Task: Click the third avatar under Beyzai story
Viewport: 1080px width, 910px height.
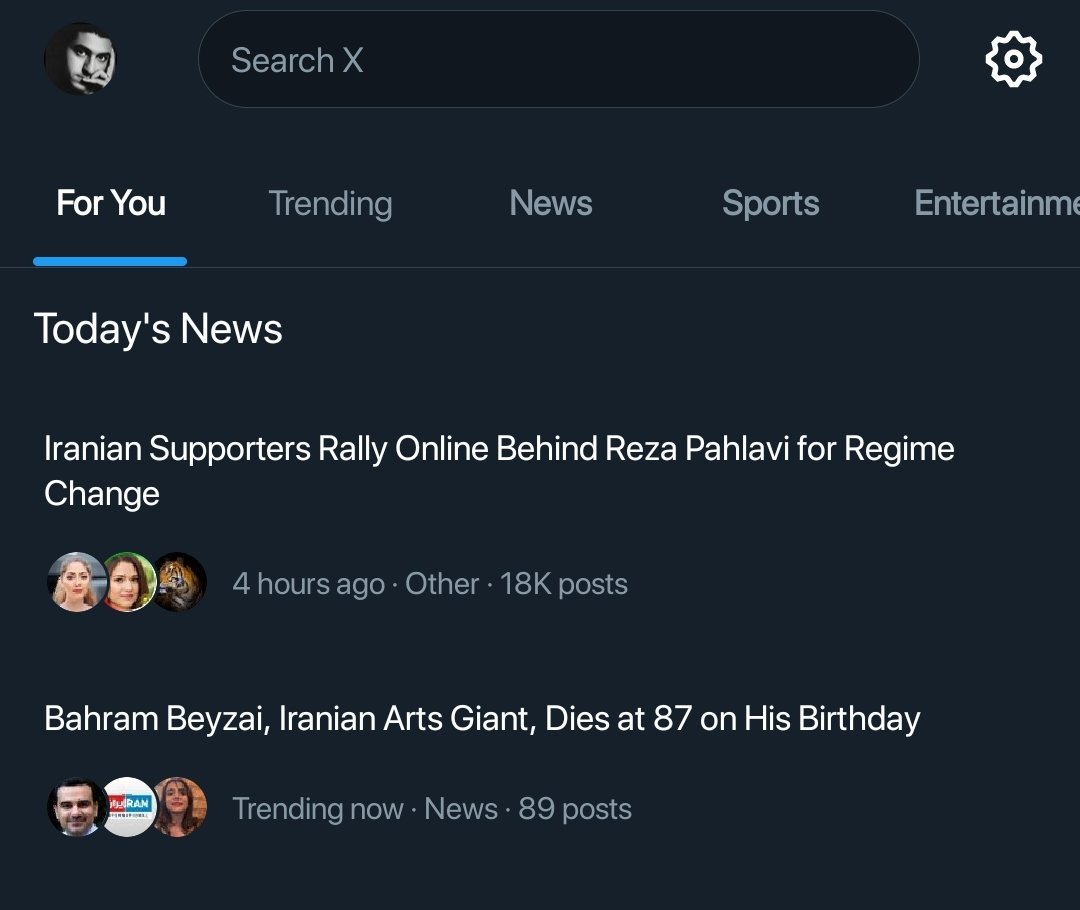Action: coord(180,807)
